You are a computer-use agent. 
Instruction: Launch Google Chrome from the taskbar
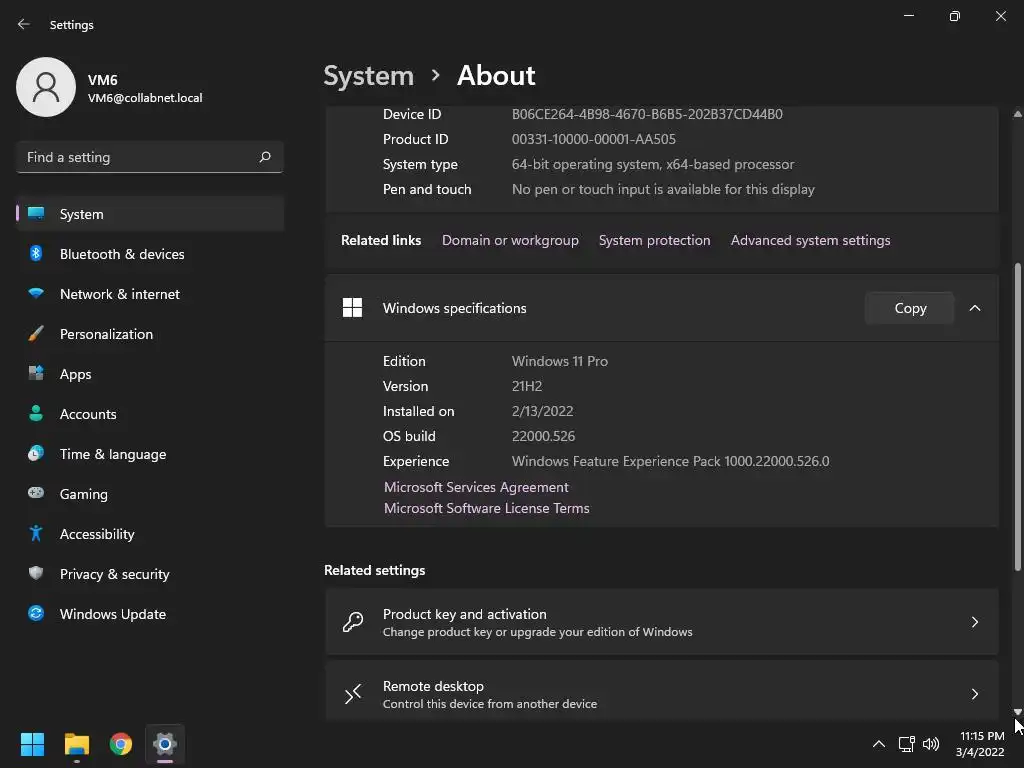click(x=121, y=744)
